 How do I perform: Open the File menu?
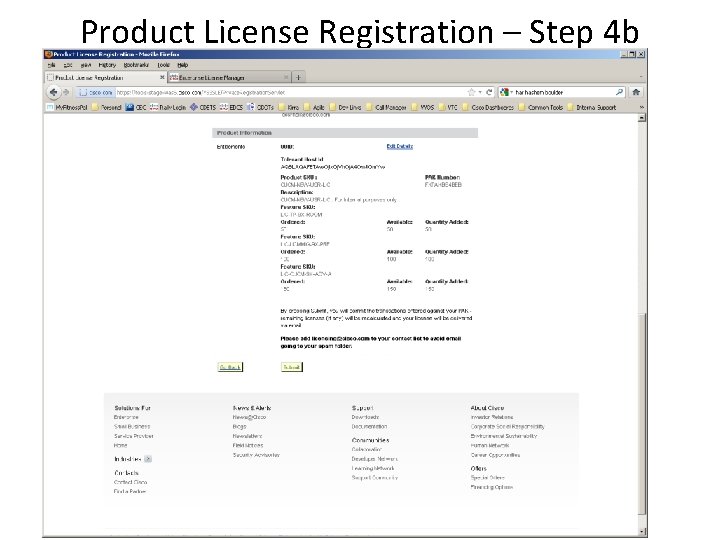(51, 65)
